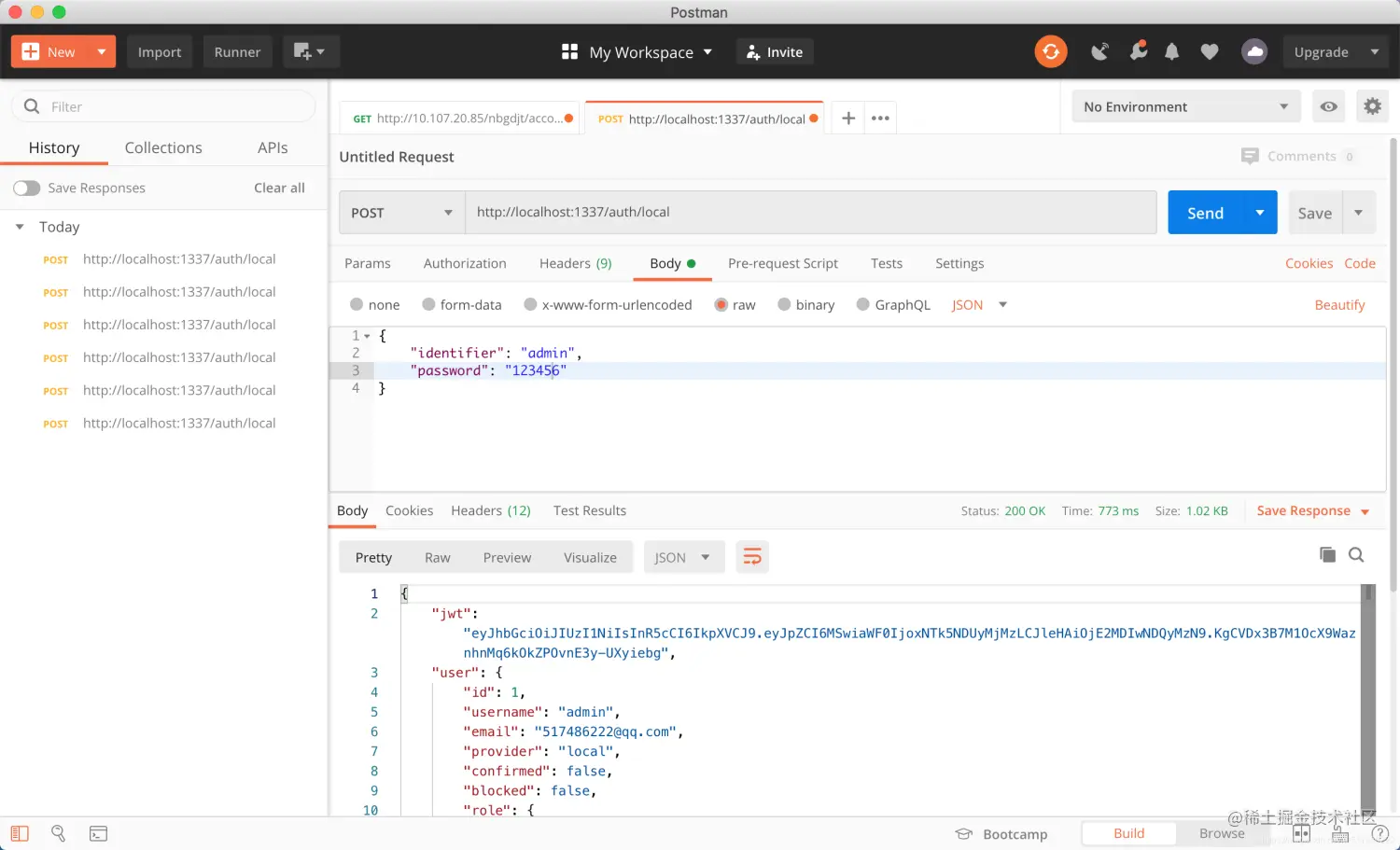The image size is (1400, 850).
Task: Open manage environments gear icon
Action: coord(1372,106)
